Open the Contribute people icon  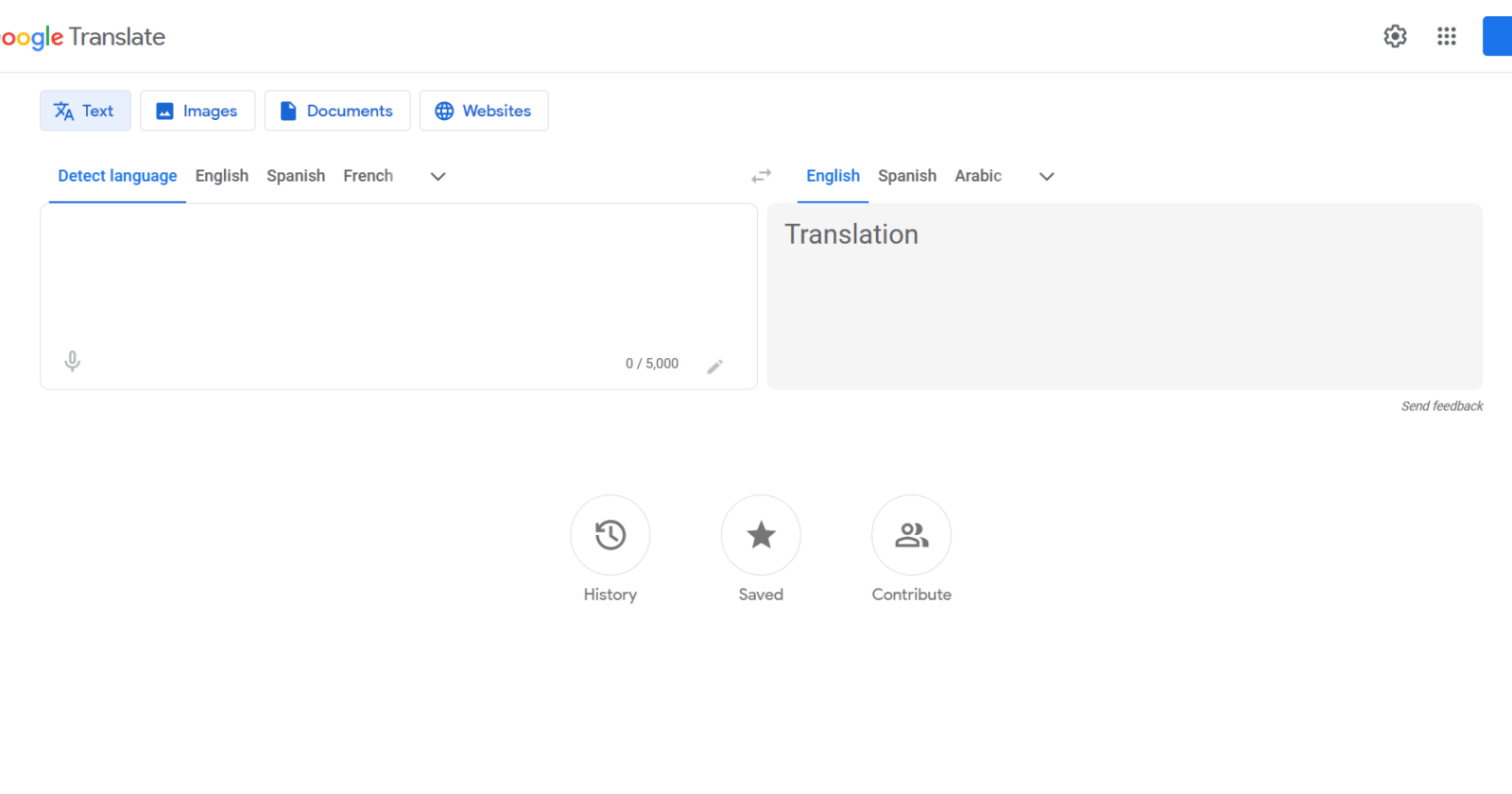(911, 535)
